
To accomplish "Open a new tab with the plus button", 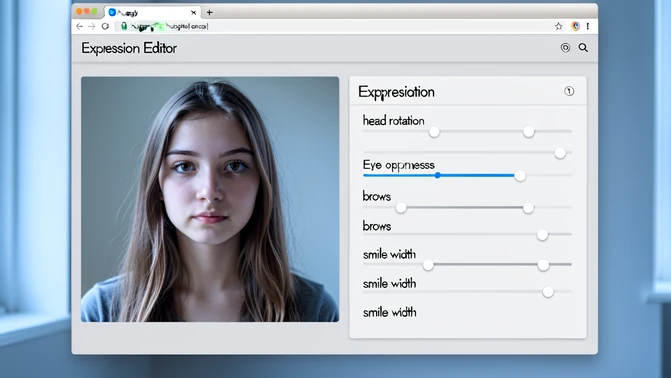I will point(209,12).
